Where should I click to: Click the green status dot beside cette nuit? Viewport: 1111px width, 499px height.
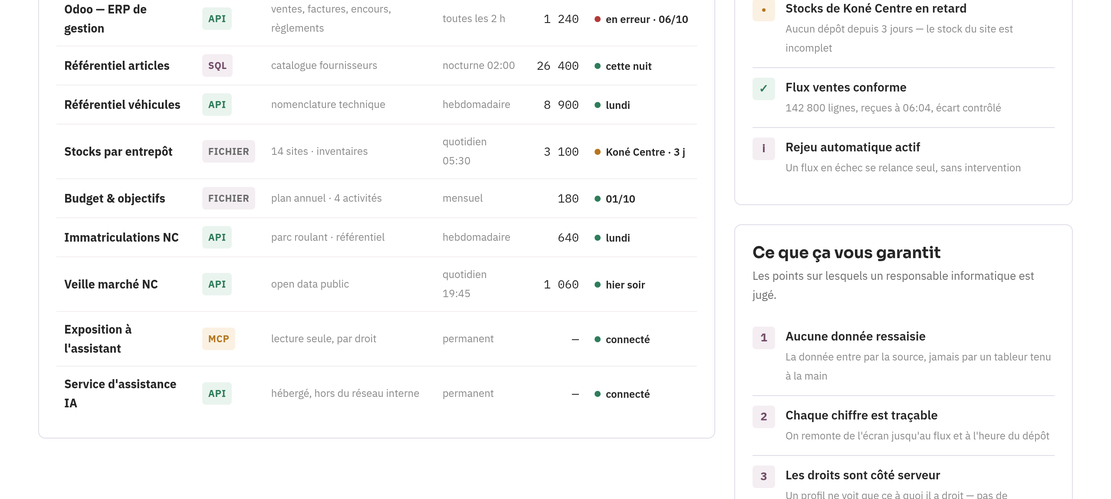[597, 66]
